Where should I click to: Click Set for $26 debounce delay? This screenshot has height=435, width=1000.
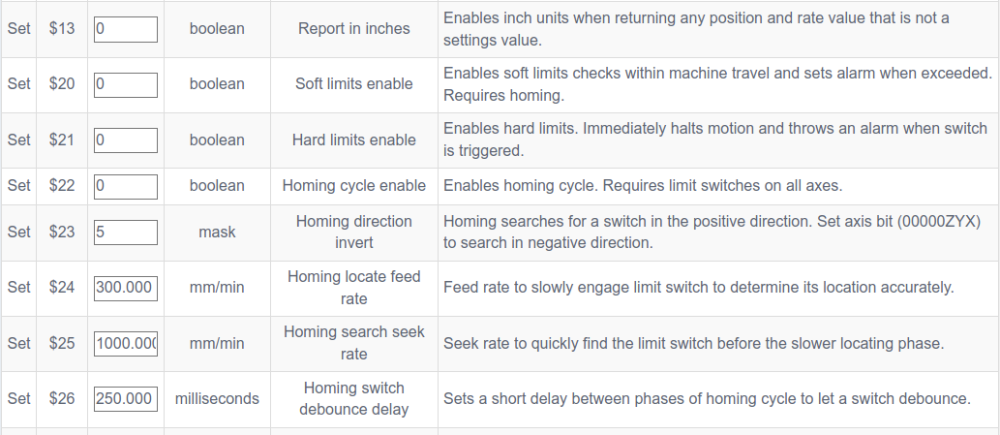tap(18, 399)
